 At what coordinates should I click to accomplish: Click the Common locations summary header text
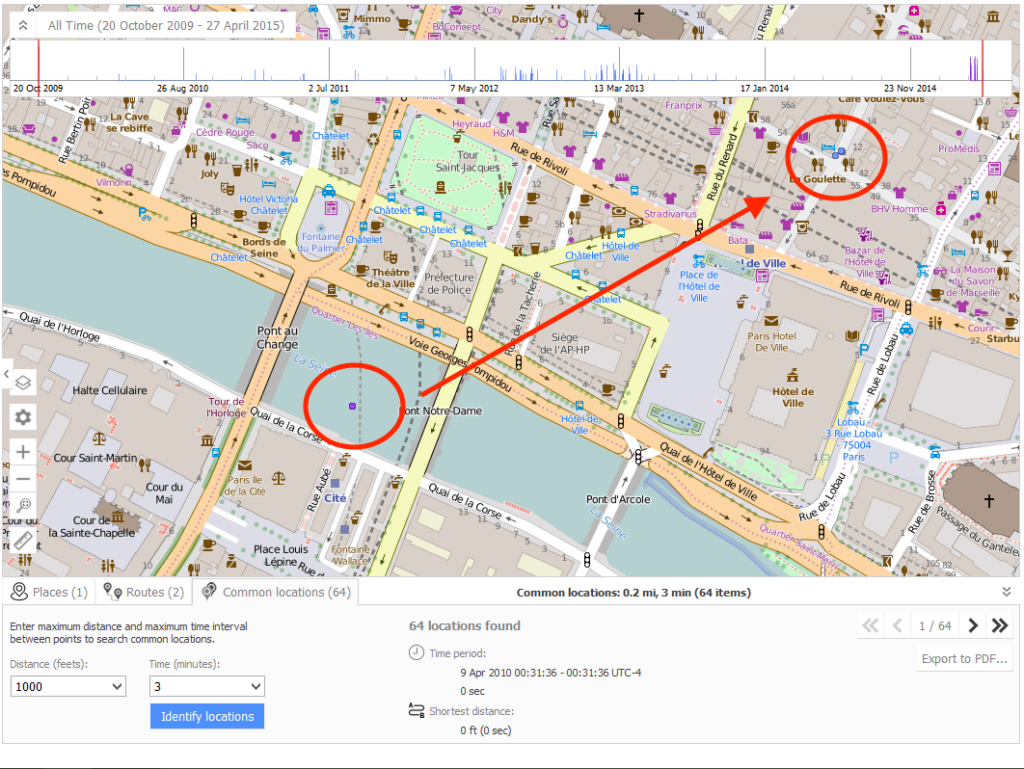[x=633, y=593]
